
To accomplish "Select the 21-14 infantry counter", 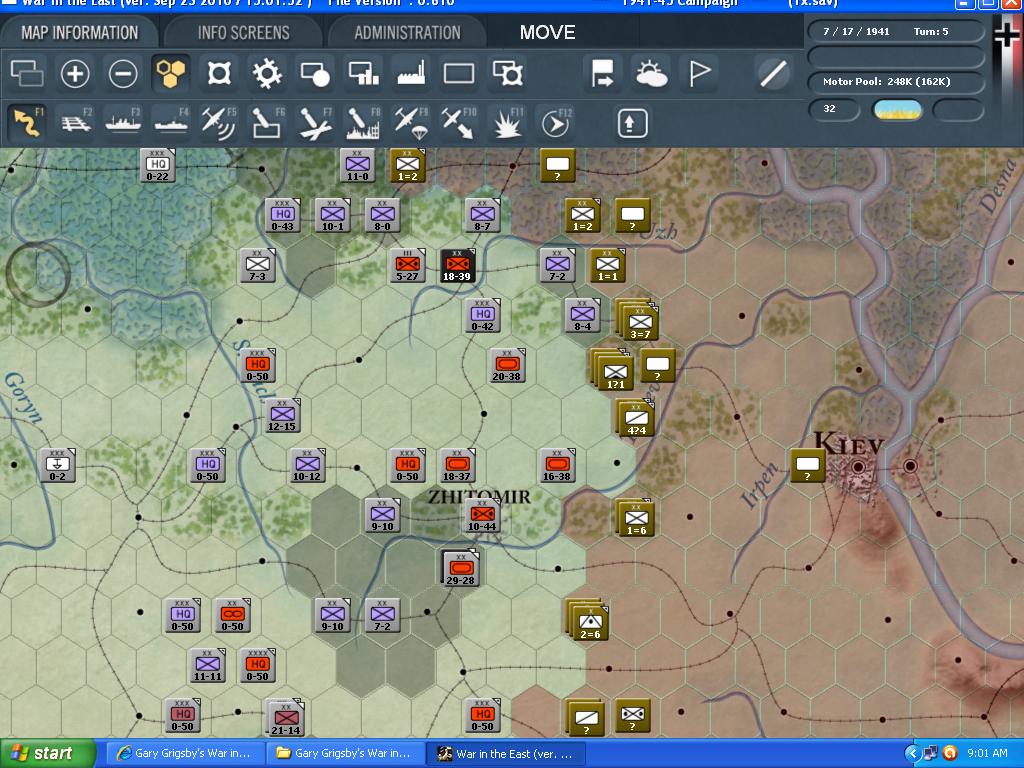I will click(285, 718).
